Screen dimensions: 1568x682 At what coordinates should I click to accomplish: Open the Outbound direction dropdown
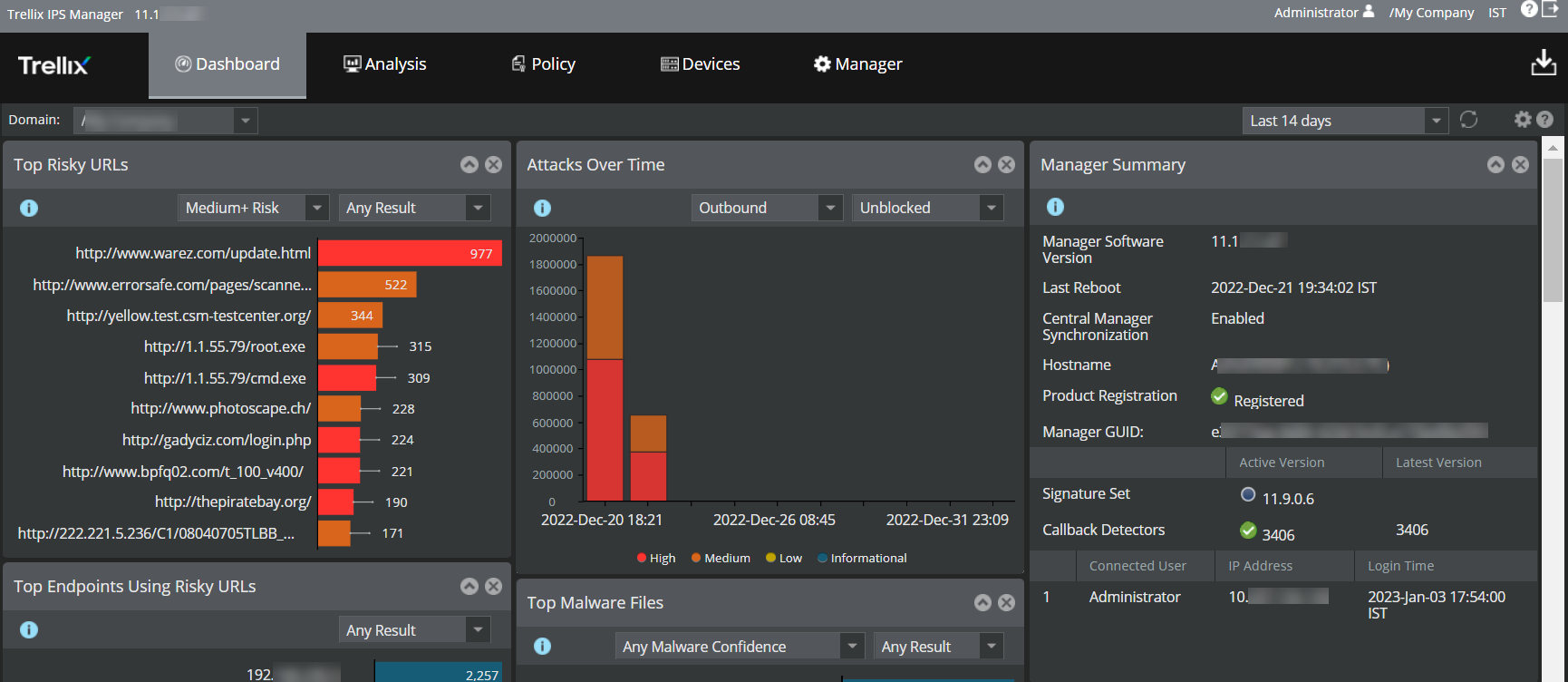pyautogui.click(x=767, y=208)
